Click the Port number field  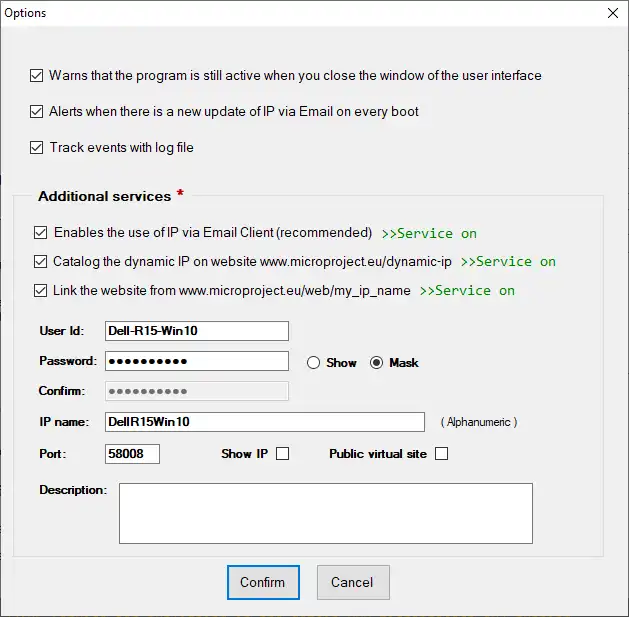[132, 454]
